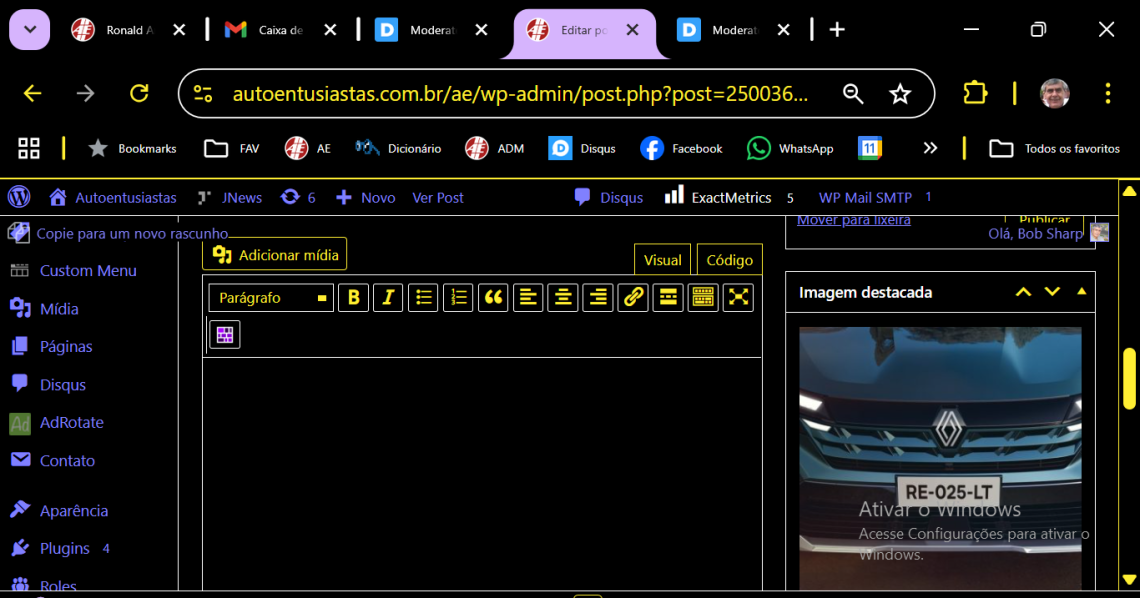Open Plugins in the admin sidebar

click(65, 548)
